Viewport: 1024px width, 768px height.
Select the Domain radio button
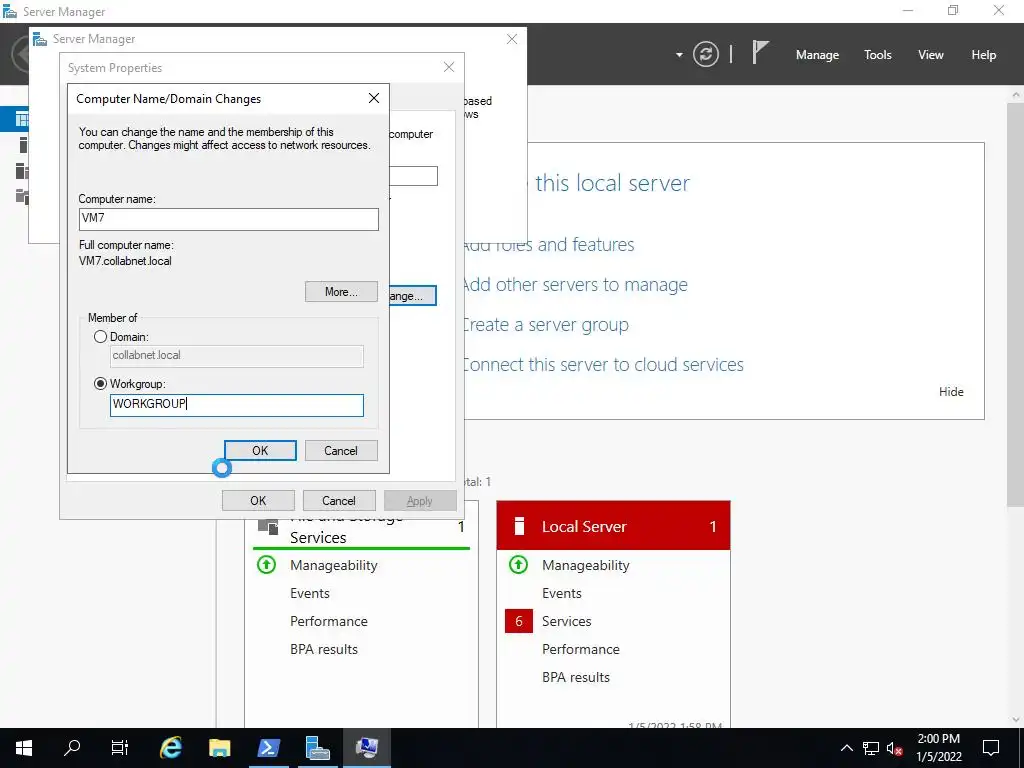100,337
